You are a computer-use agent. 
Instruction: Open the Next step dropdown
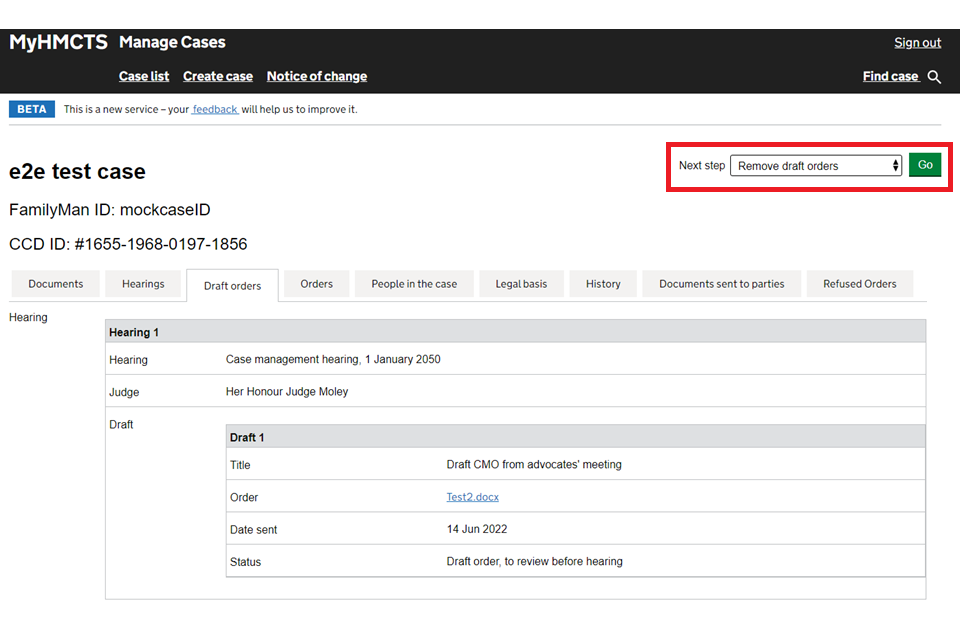815,166
